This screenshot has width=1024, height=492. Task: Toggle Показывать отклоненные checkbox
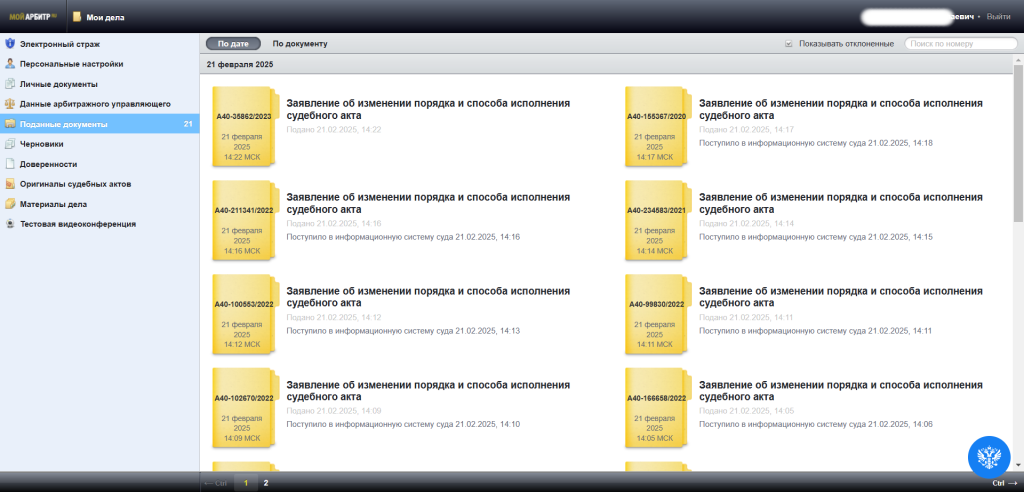tap(789, 44)
